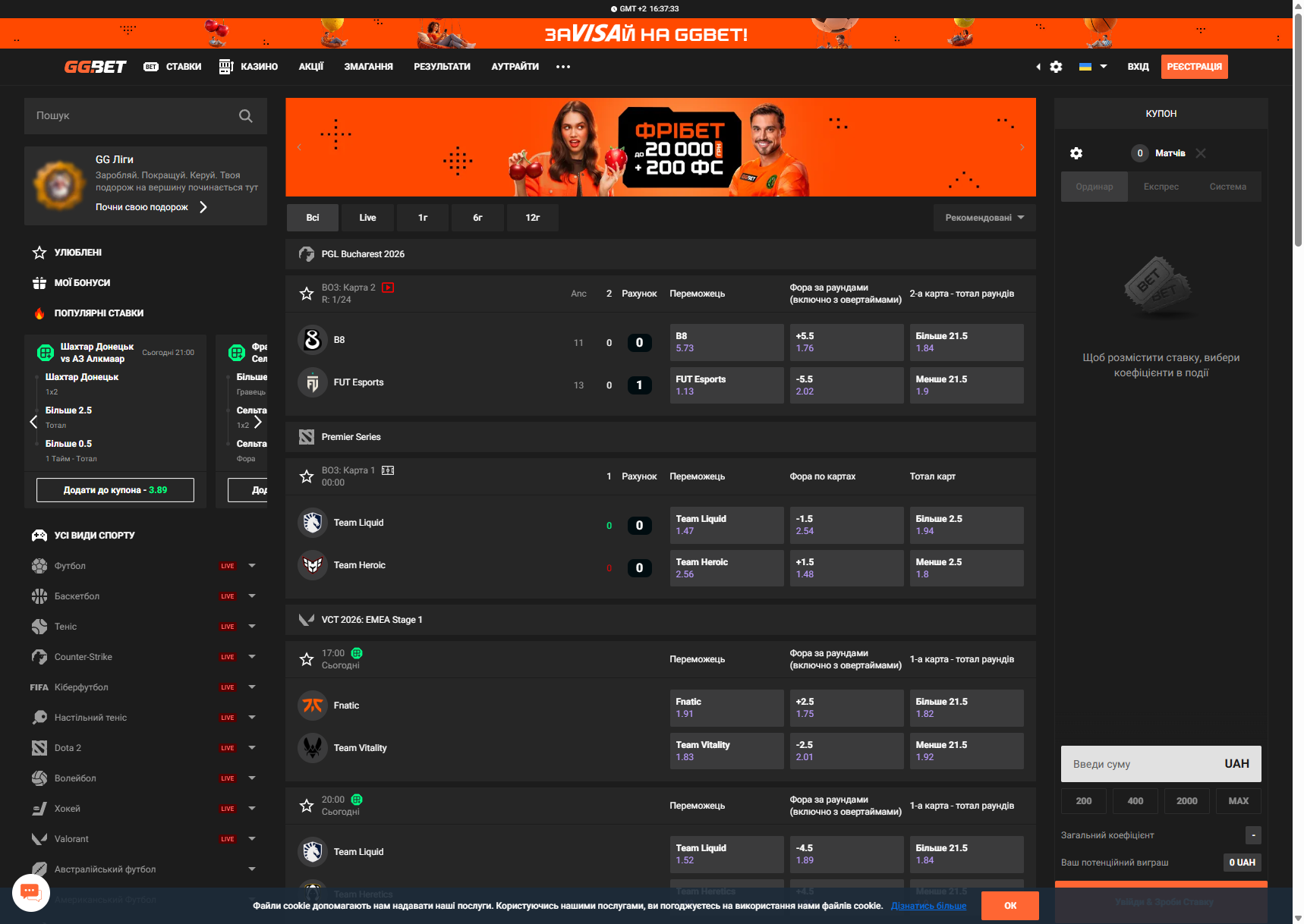Click the Favorites star icon in sidebar
Image resolution: width=1304 pixels, height=924 pixels.
click(x=39, y=253)
